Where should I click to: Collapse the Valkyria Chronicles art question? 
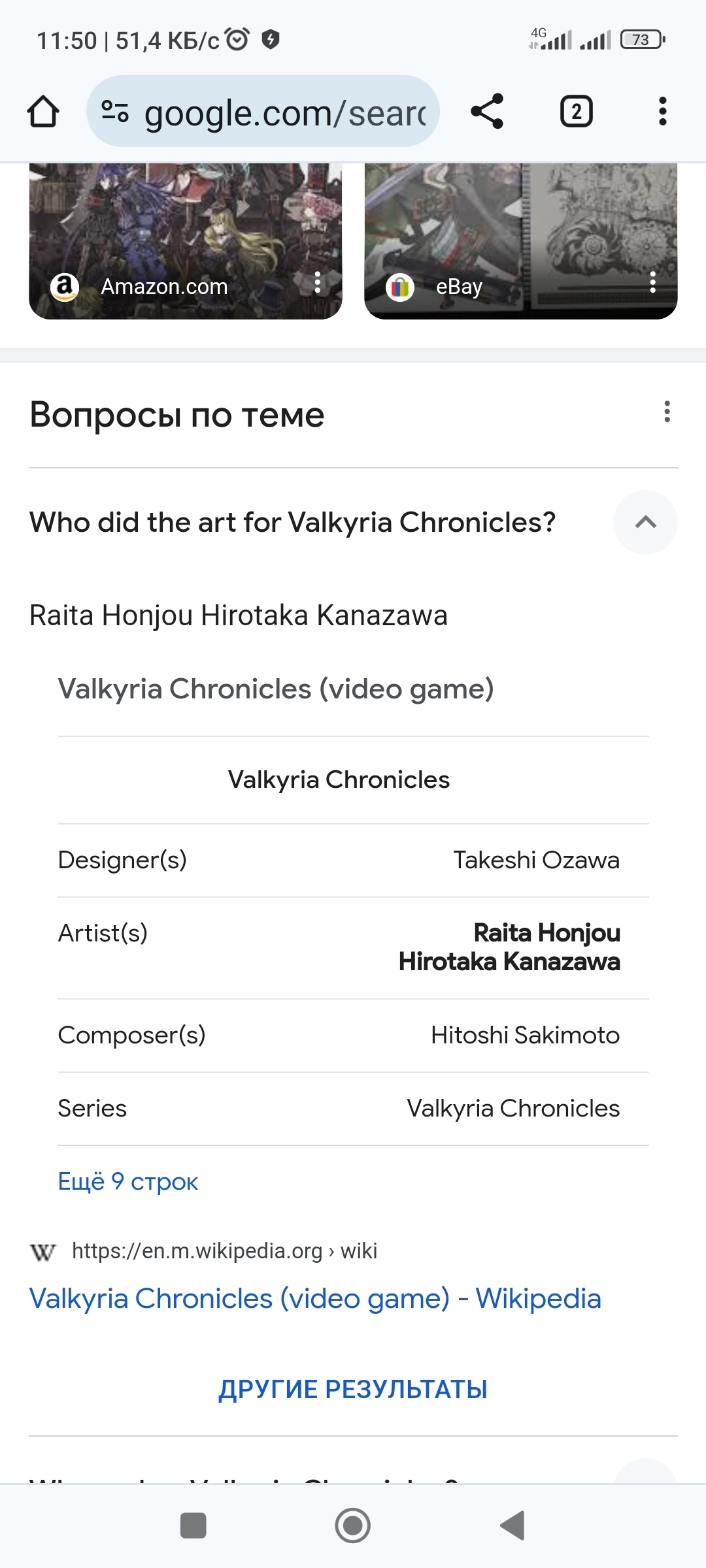tap(645, 522)
